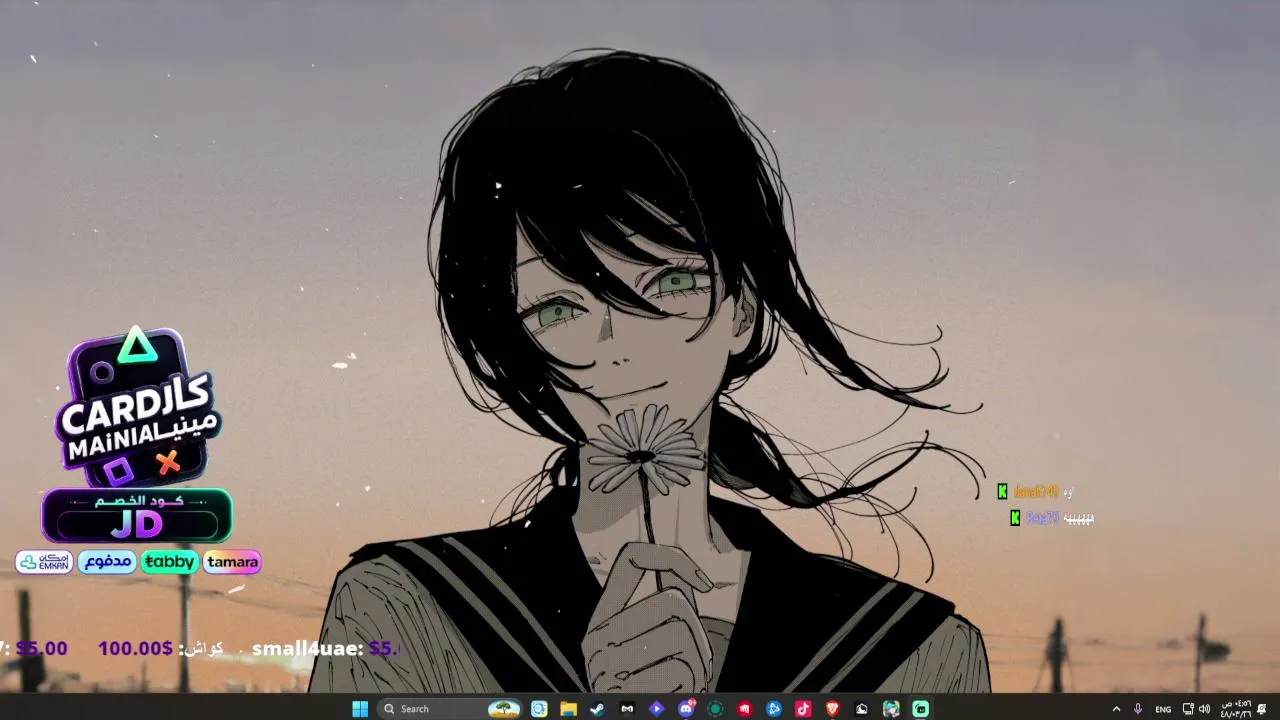Open the blue circular taskbar app

pyautogui.click(x=774, y=709)
